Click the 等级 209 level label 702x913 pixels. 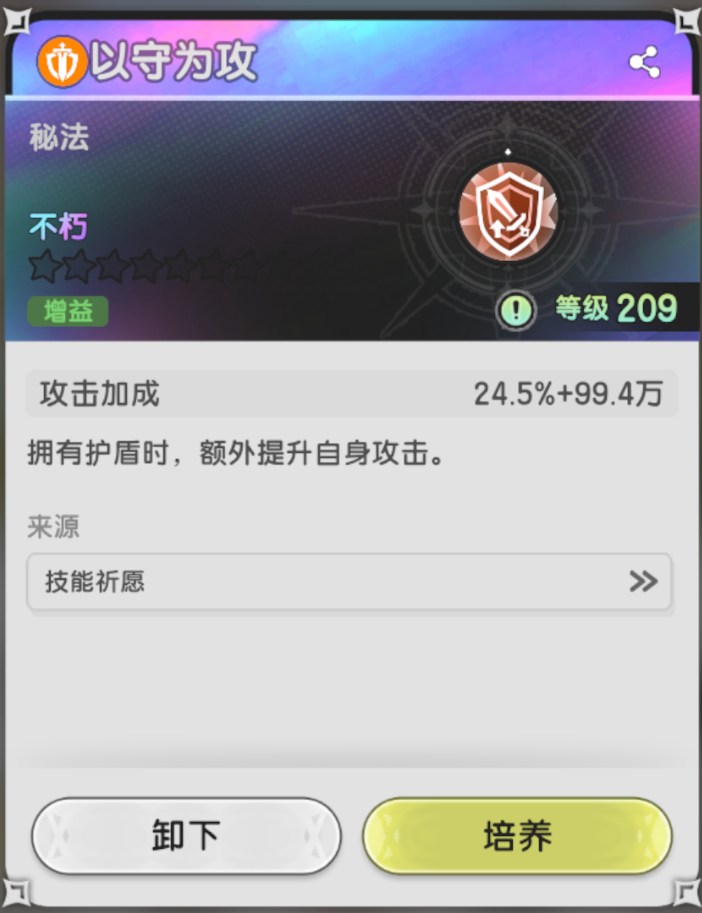(616, 308)
